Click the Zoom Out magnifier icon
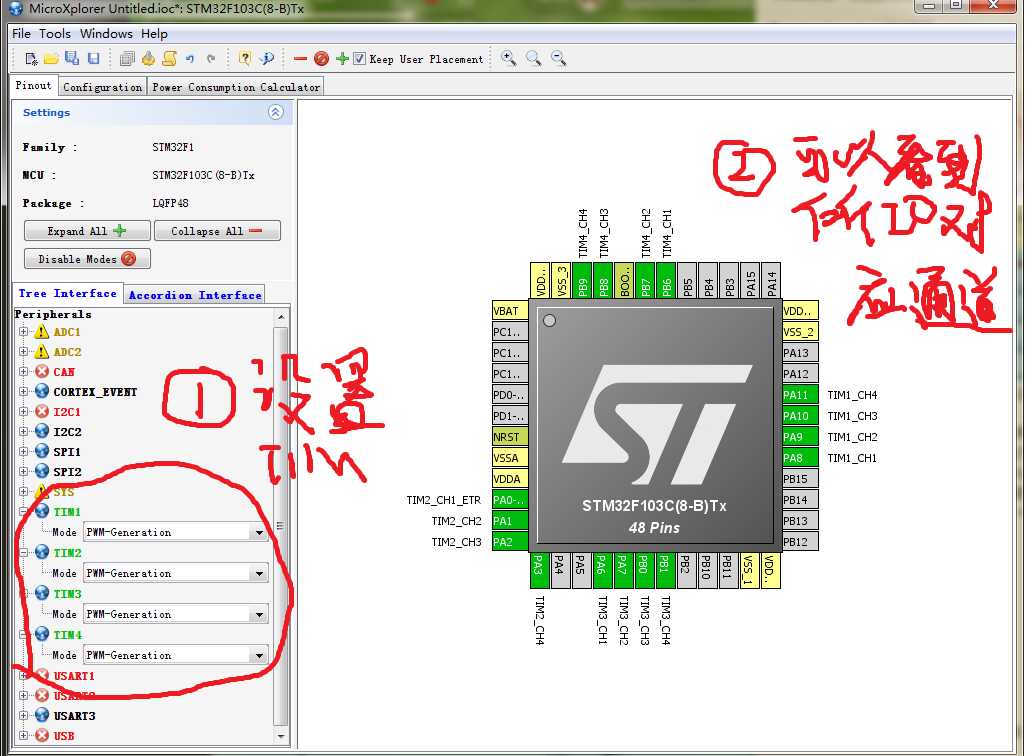 click(558, 58)
